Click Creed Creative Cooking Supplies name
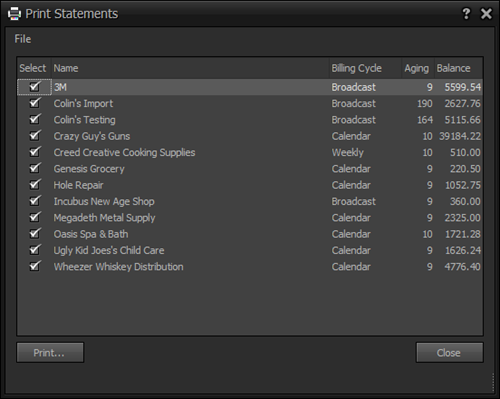Image resolution: width=500 pixels, height=399 pixels. click(124, 153)
